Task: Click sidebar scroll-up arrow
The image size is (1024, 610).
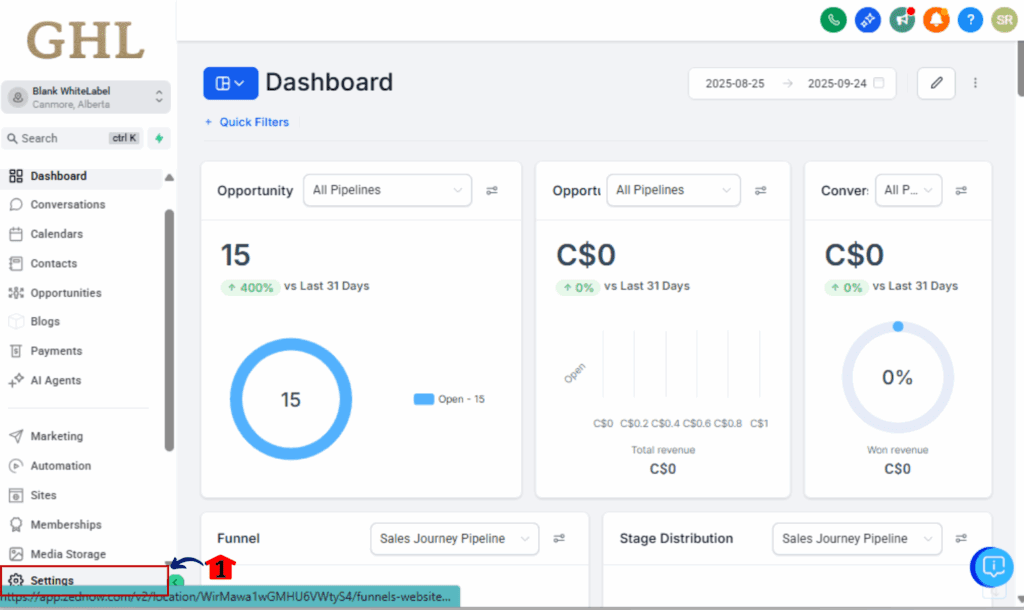Action: (x=169, y=177)
